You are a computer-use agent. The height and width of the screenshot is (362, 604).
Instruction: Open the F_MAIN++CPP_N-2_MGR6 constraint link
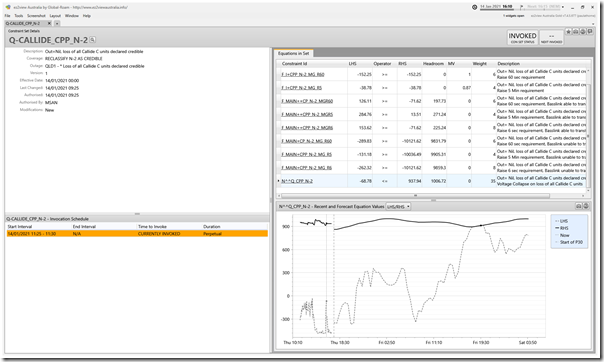[x=307, y=127]
